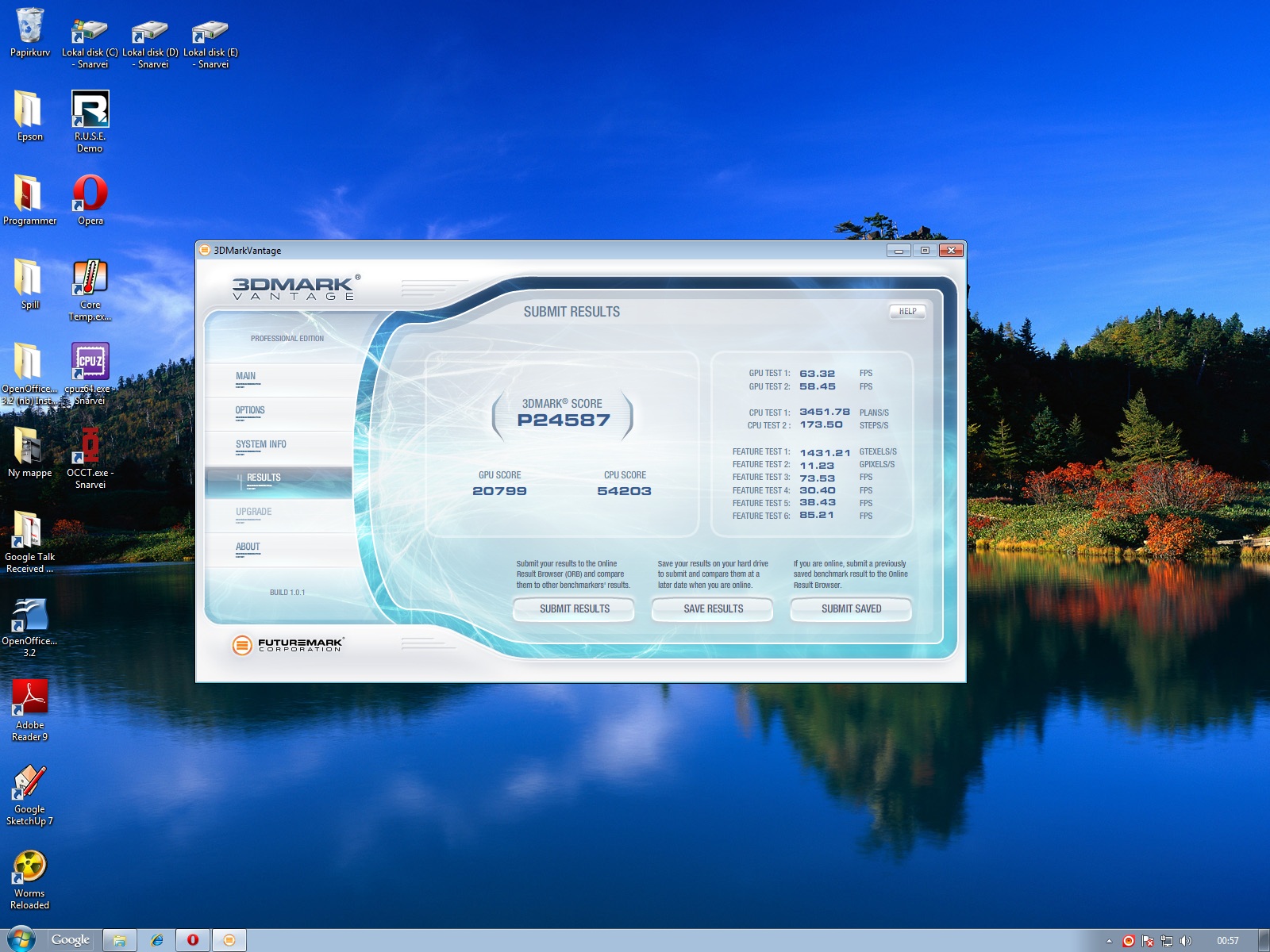Launch the OCCT.exe shortcut
The height and width of the screenshot is (952, 1270).
click(x=90, y=458)
